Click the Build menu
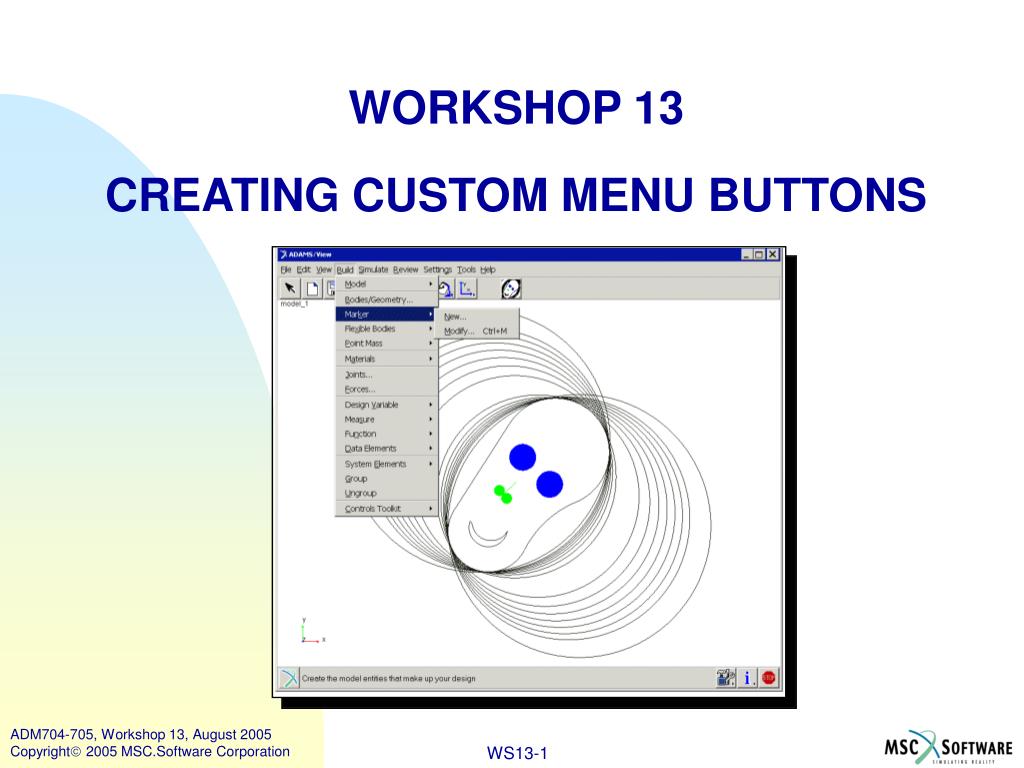This screenshot has width=1024, height=768. [345, 269]
